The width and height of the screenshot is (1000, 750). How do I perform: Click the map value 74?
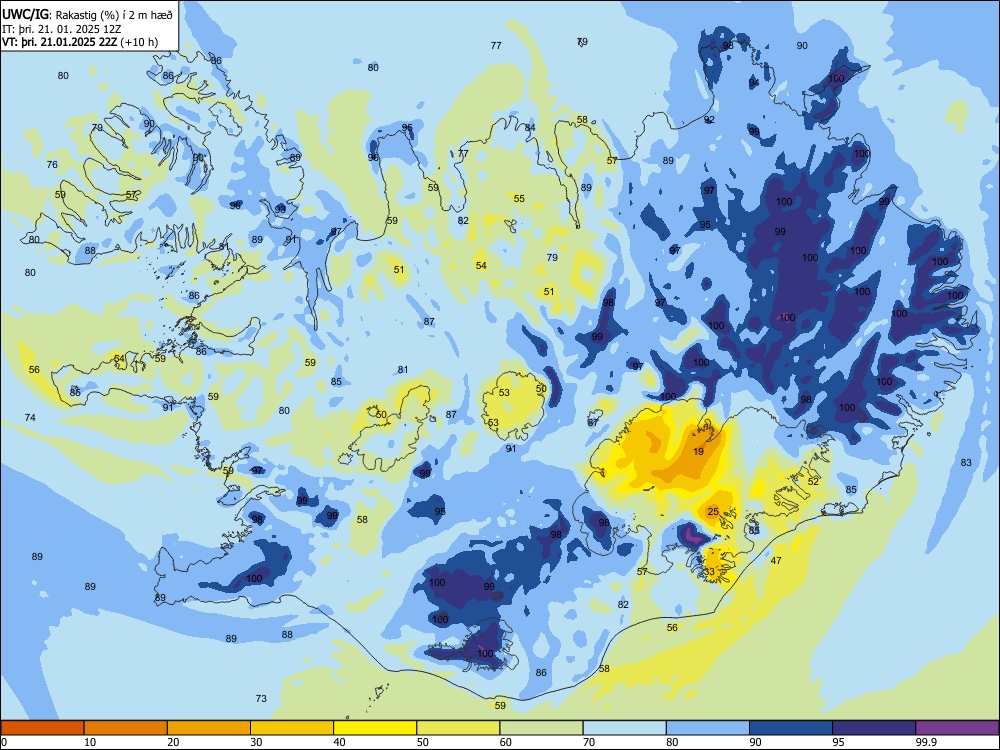tap(30, 418)
